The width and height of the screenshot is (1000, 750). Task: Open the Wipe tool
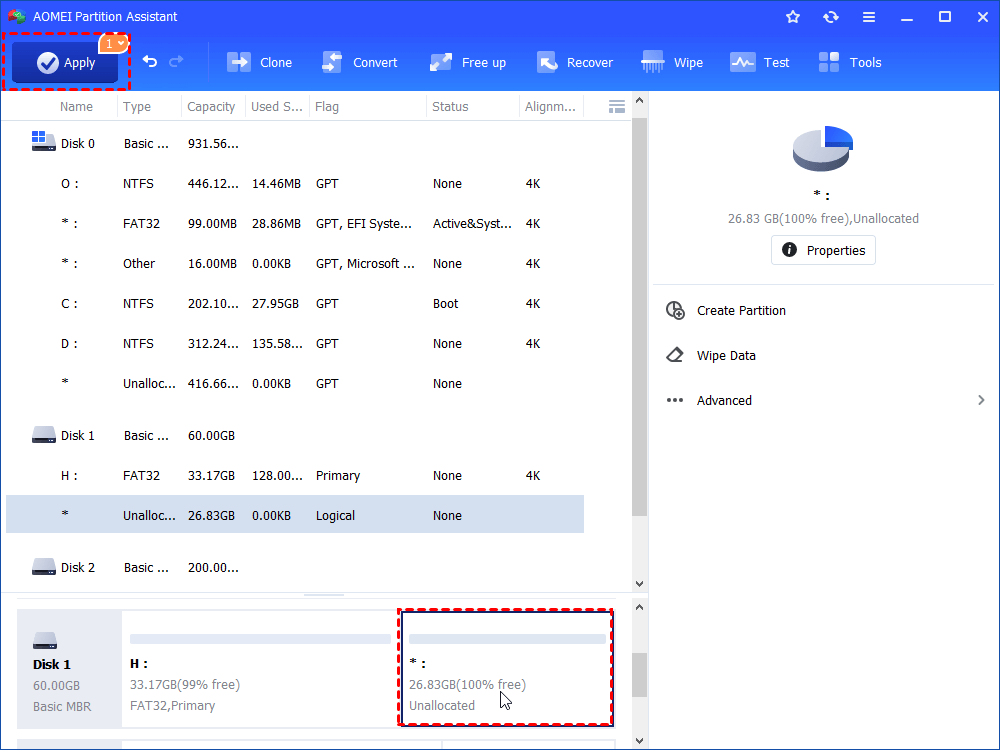tap(672, 62)
